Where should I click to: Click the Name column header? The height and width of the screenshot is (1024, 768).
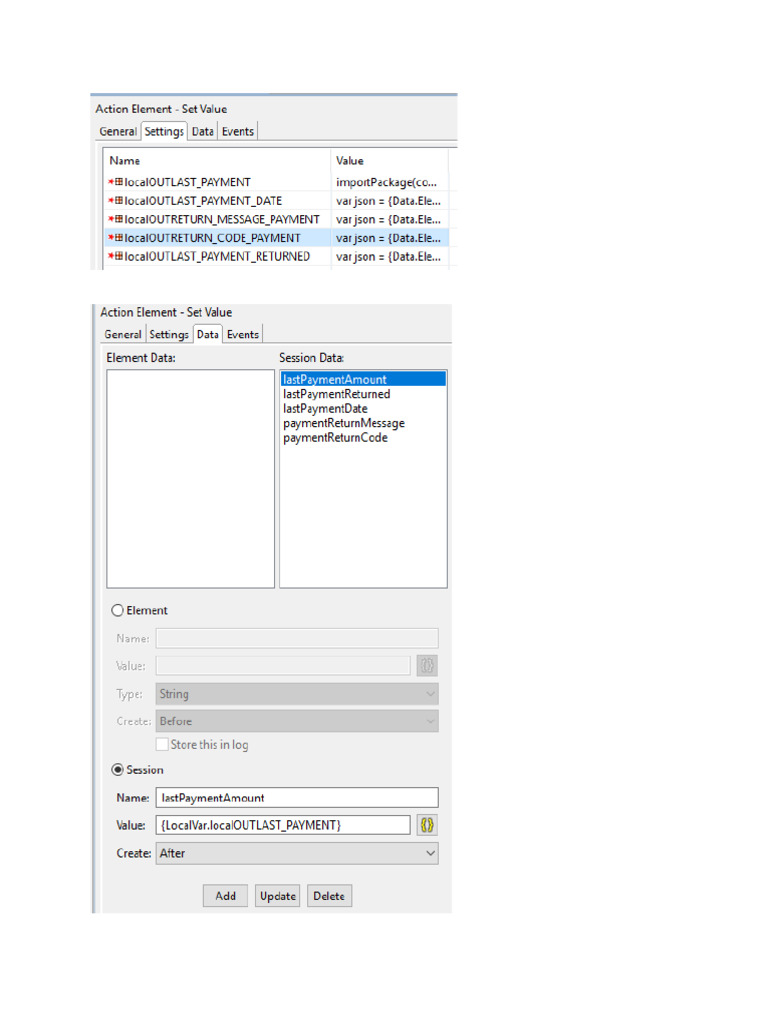pos(217,161)
